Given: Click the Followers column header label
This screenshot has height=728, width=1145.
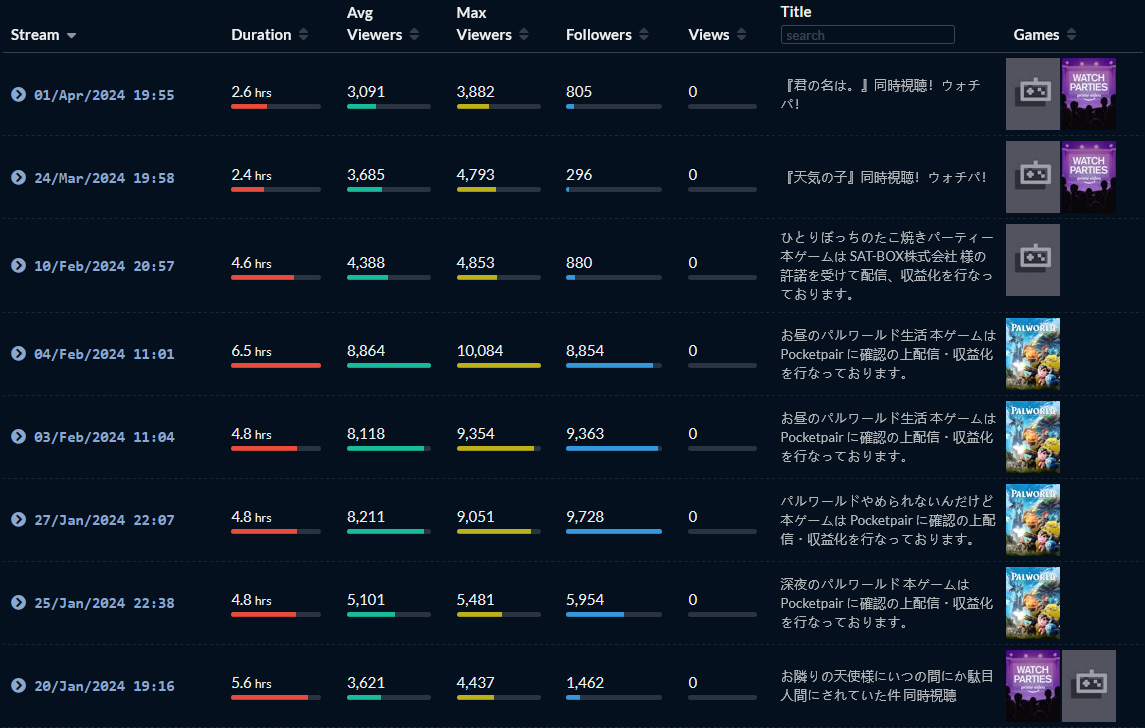Looking at the screenshot, I should tap(598, 35).
